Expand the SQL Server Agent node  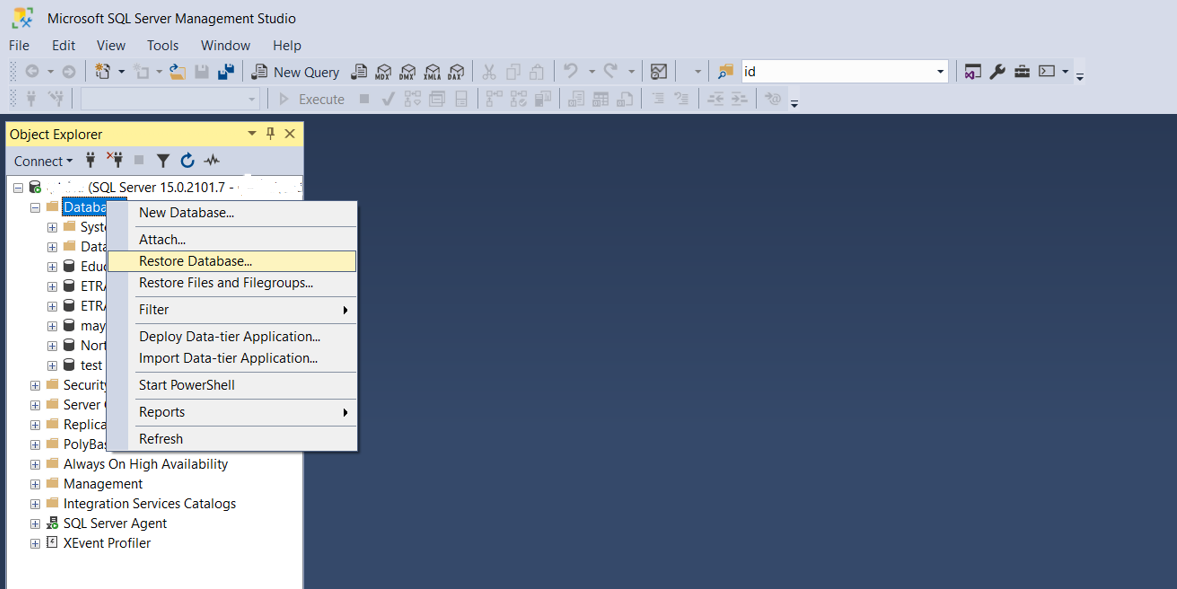[35, 524]
